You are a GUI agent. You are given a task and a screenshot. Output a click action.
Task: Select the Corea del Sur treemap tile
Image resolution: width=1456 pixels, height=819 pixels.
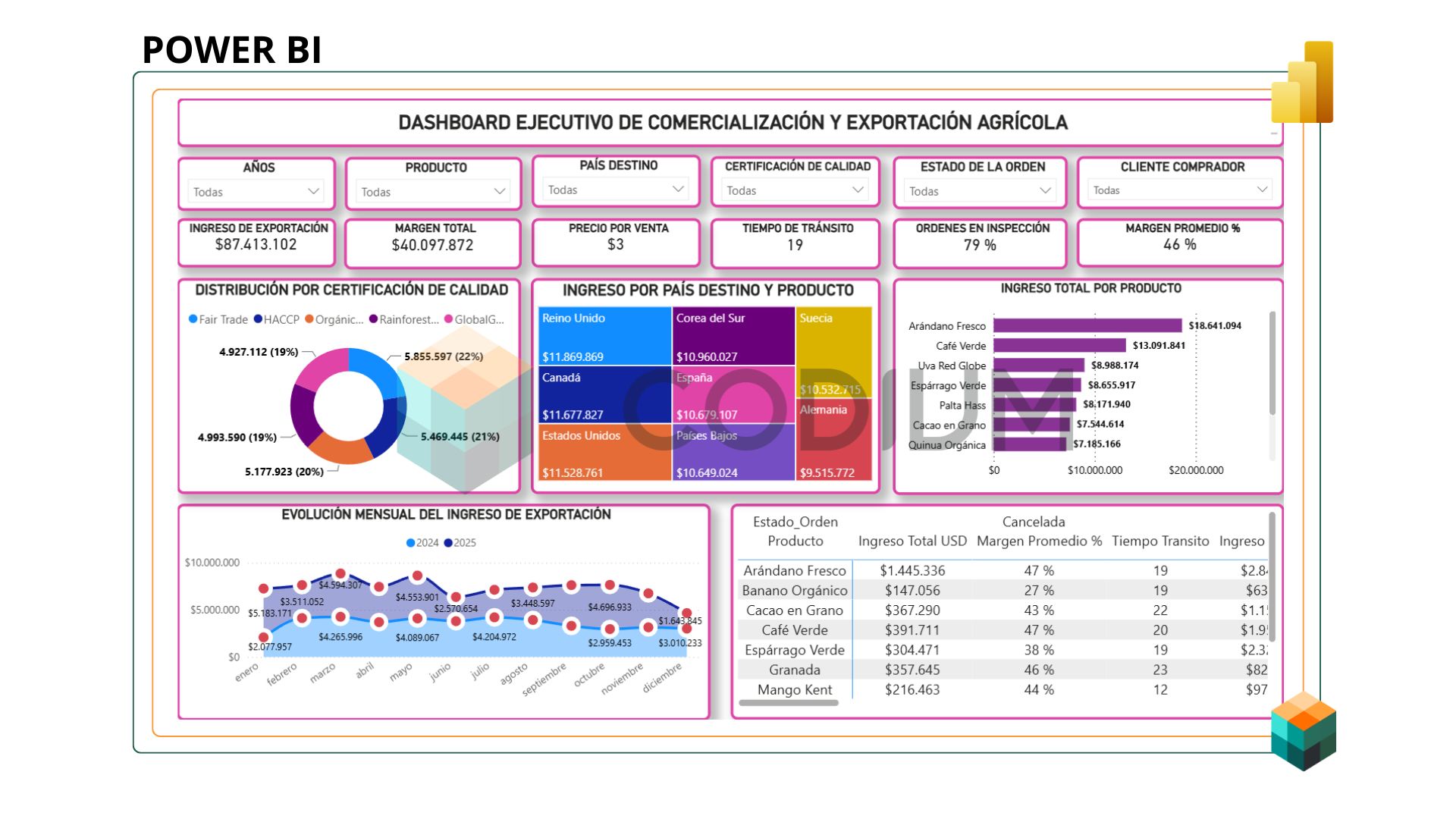tap(733, 336)
